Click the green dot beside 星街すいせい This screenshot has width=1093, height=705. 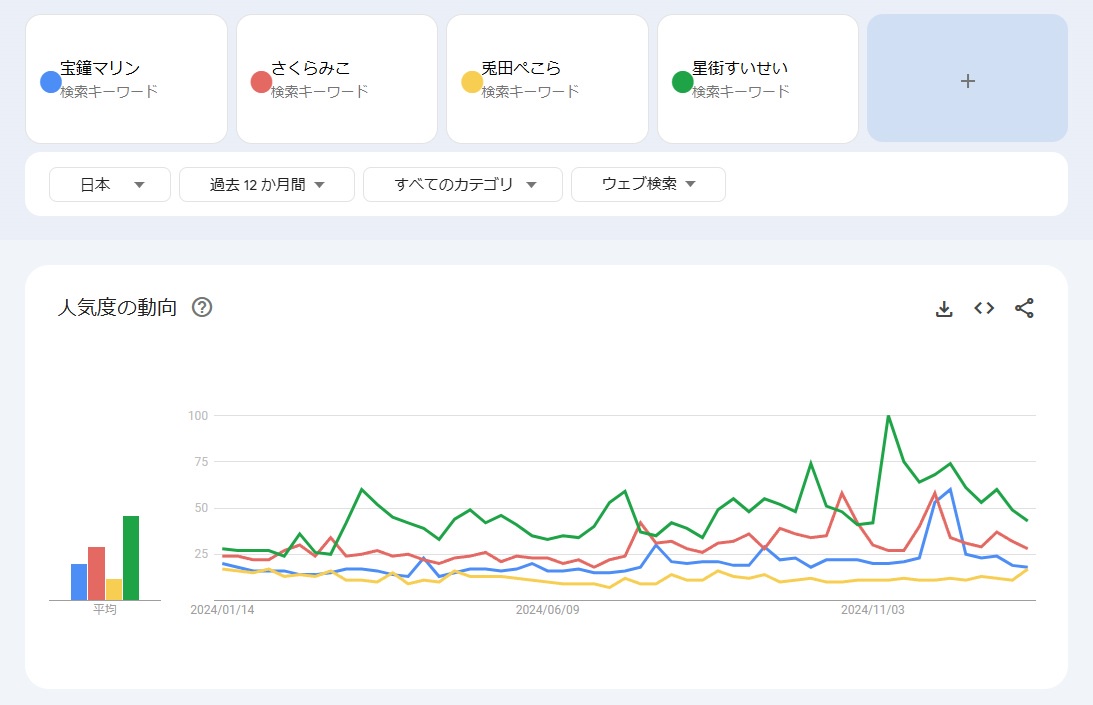682,81
